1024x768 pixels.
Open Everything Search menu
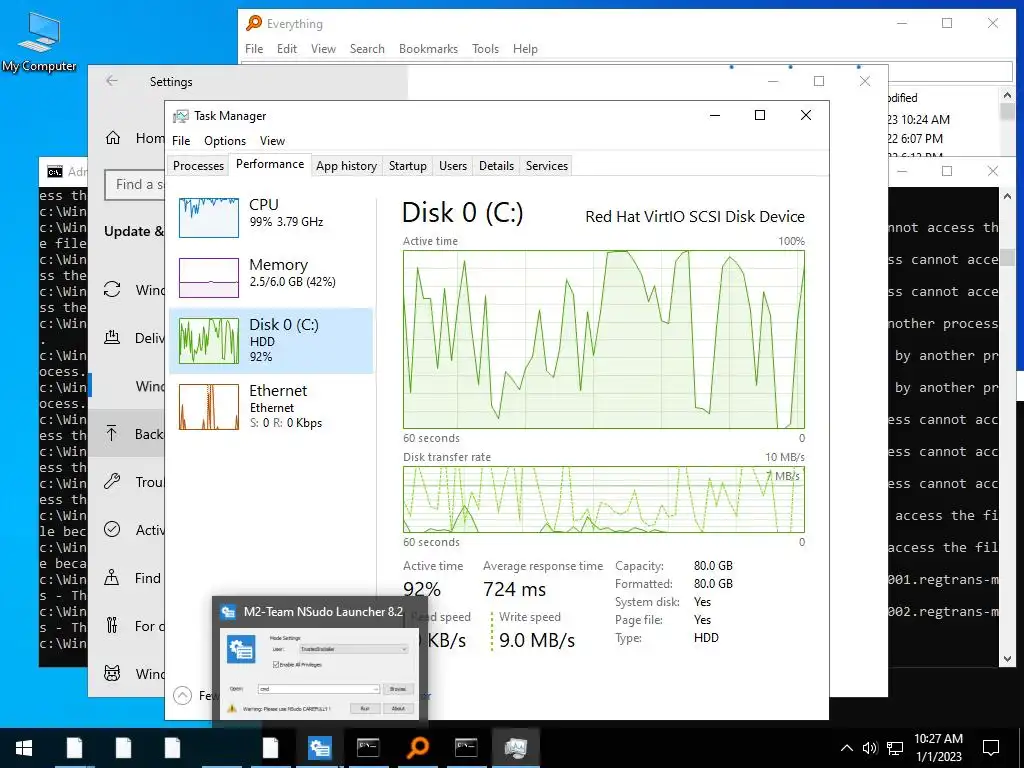coord(367,49)
